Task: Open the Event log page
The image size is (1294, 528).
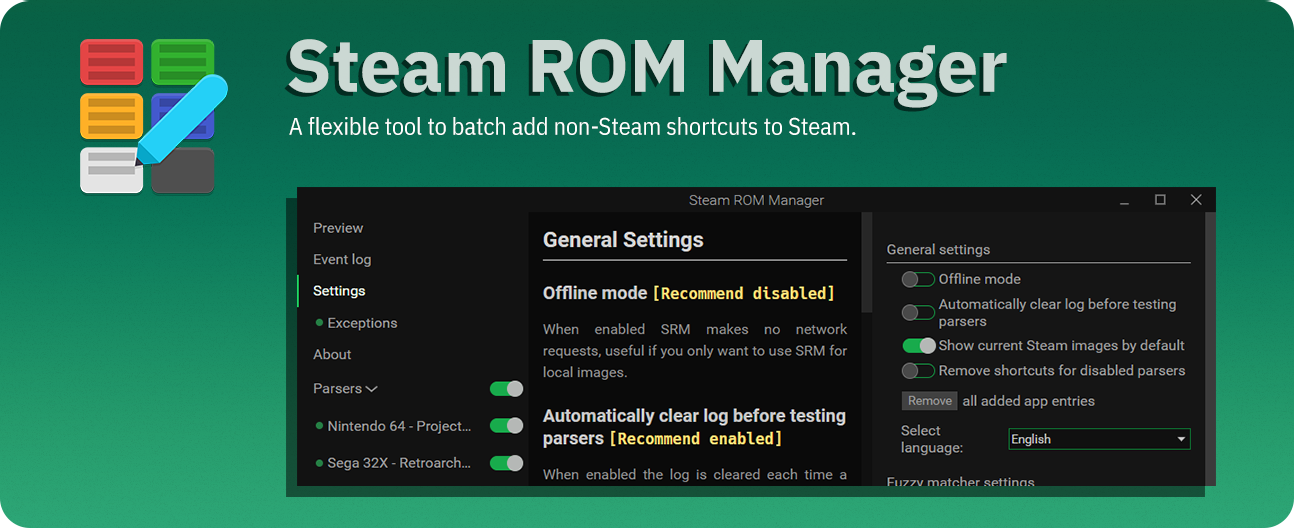Action: 342,259
